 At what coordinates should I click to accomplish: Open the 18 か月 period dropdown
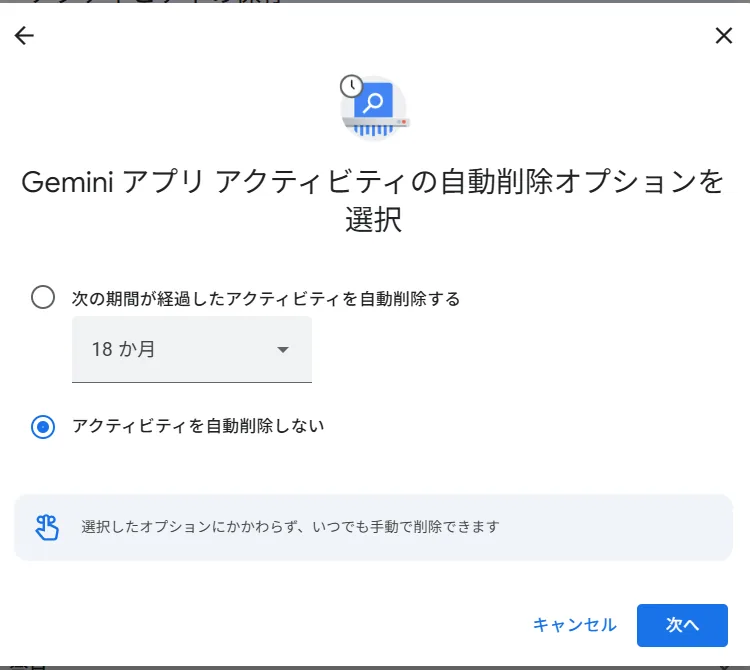tap(192, 349)
